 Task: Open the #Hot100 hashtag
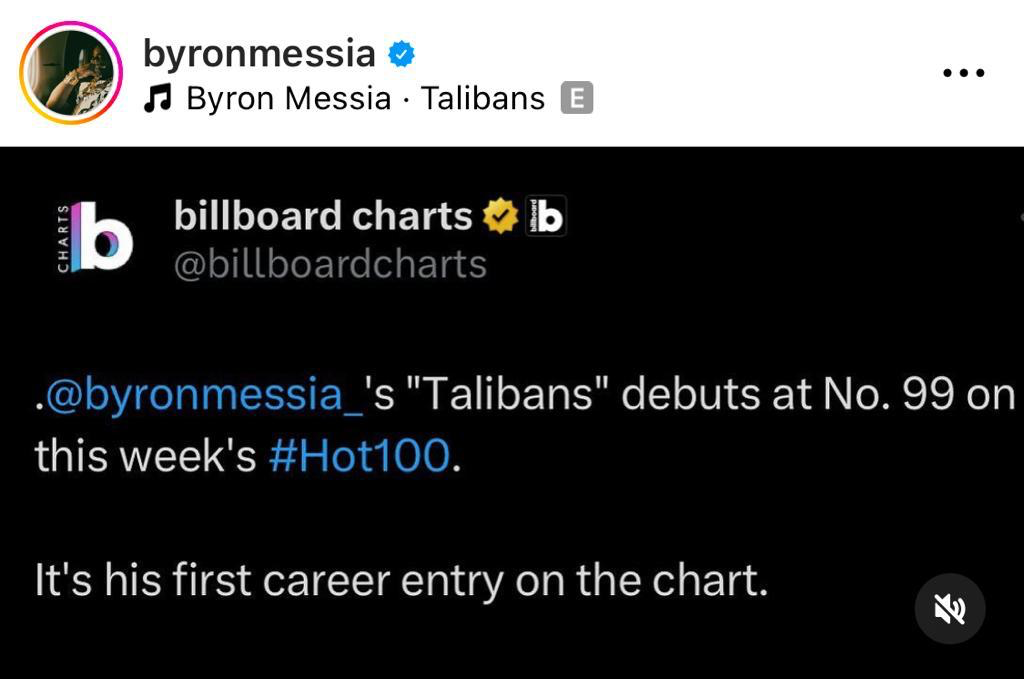tap(360, 455)
